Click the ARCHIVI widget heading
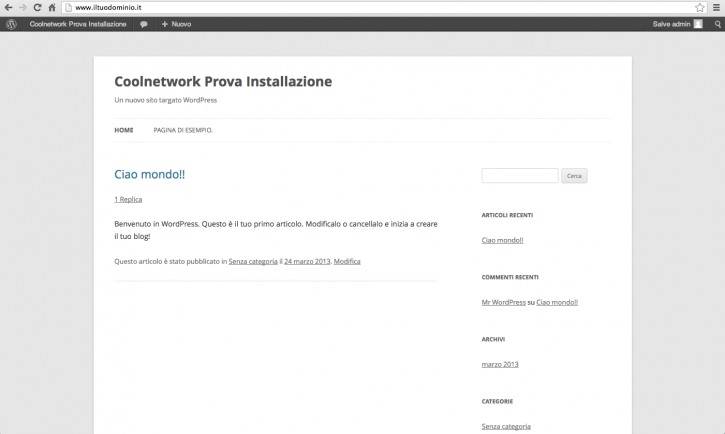 coord(493,339)
